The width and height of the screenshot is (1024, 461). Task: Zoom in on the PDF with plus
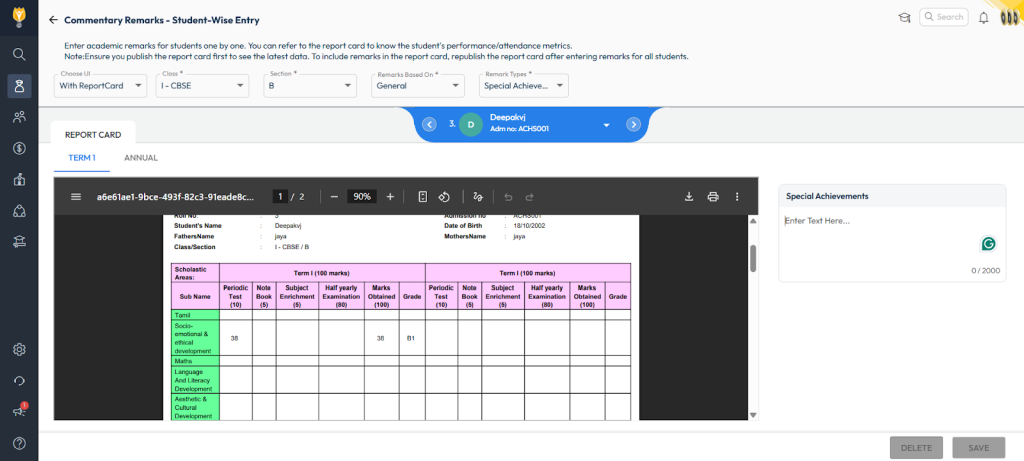(x=390, y=197)
